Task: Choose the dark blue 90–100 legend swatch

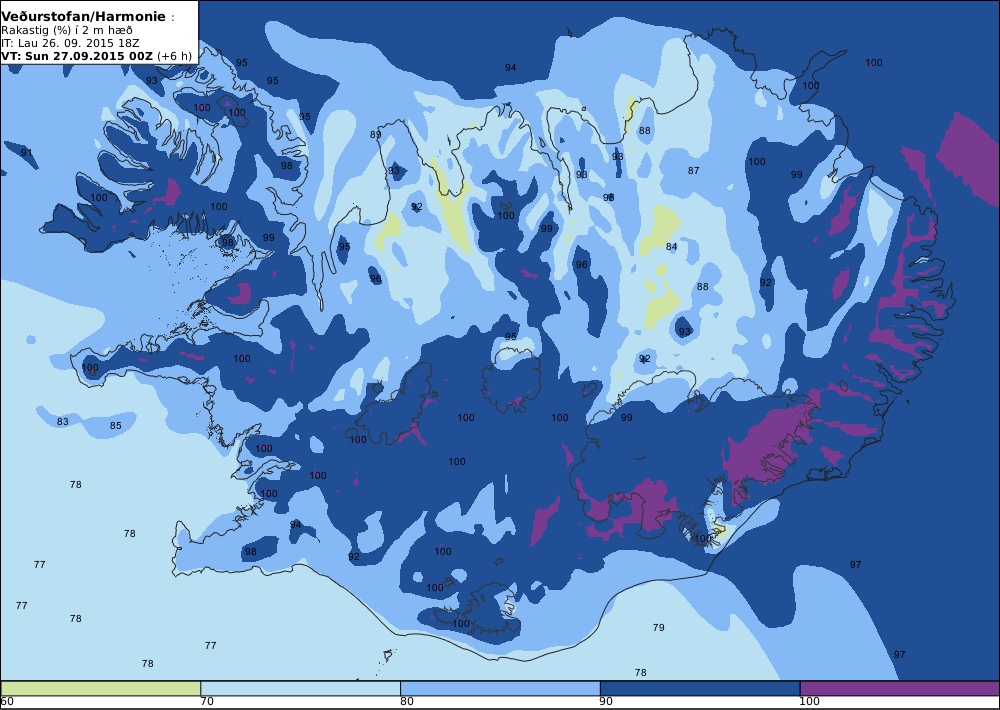Action: [x=700, y=688]
